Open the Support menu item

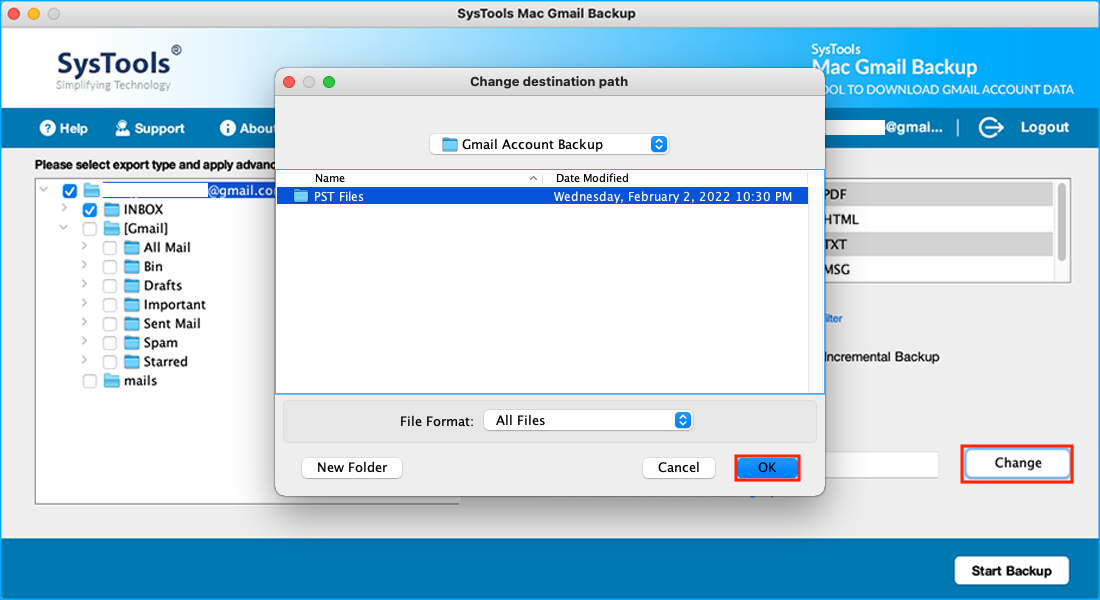pyautogui.click(x=150, y=128)
